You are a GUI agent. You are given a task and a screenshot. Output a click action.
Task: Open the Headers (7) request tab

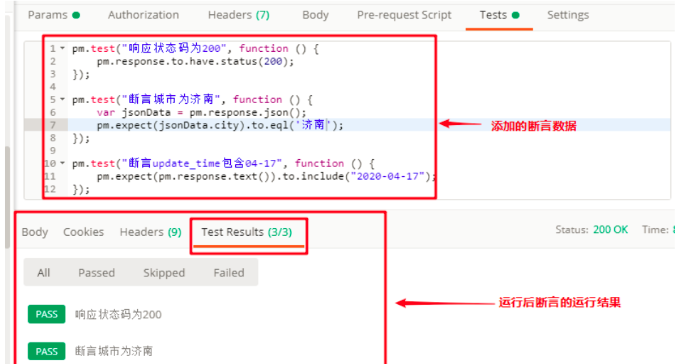coord(239,15)
